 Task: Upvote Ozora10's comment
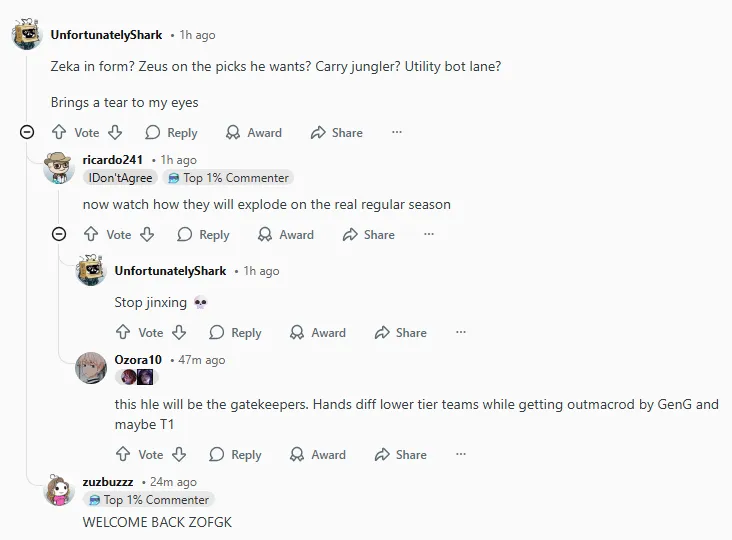(x=123, y=454)
